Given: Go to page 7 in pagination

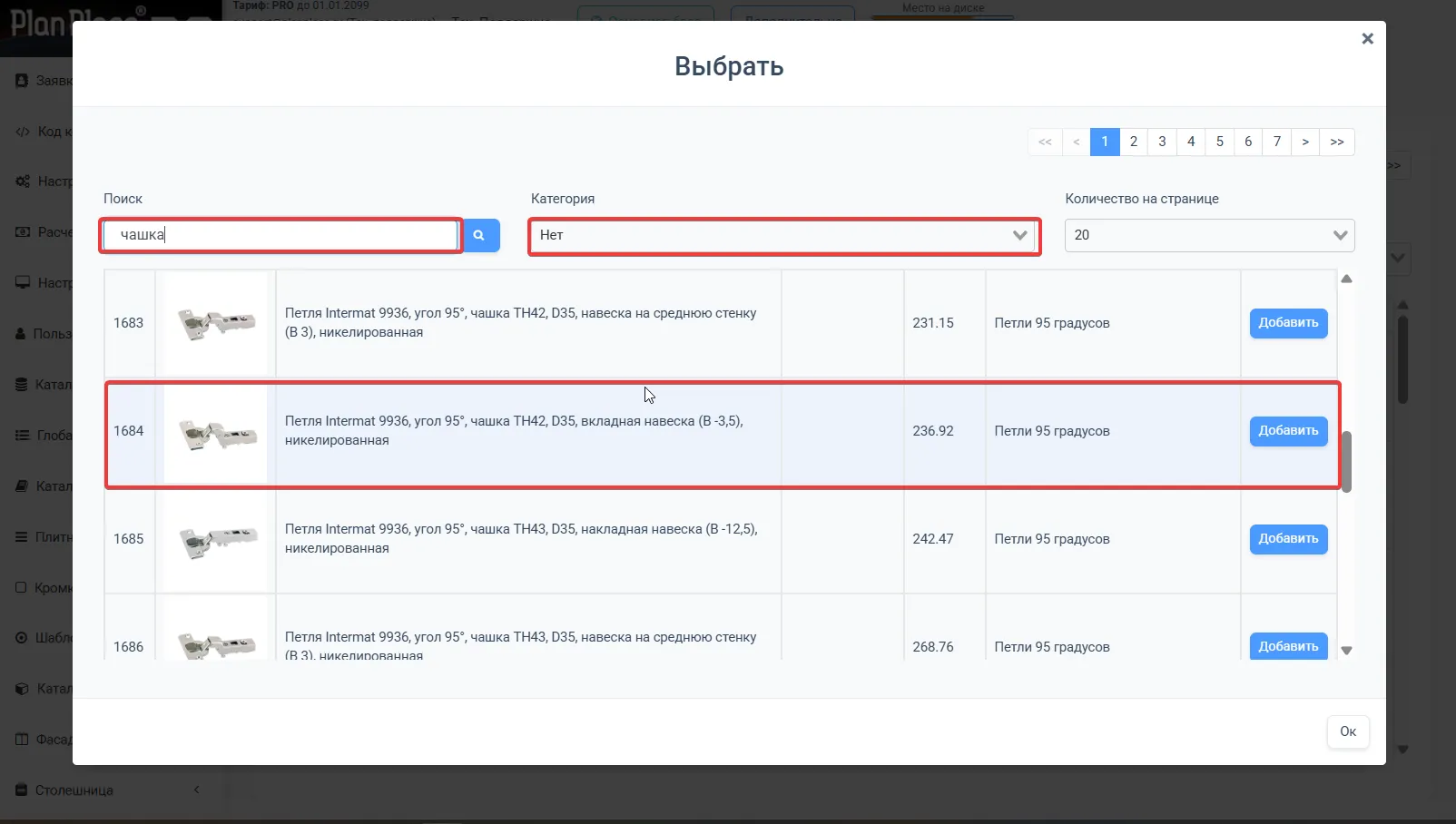Looking at the screenshot, I should (1277, 142).
